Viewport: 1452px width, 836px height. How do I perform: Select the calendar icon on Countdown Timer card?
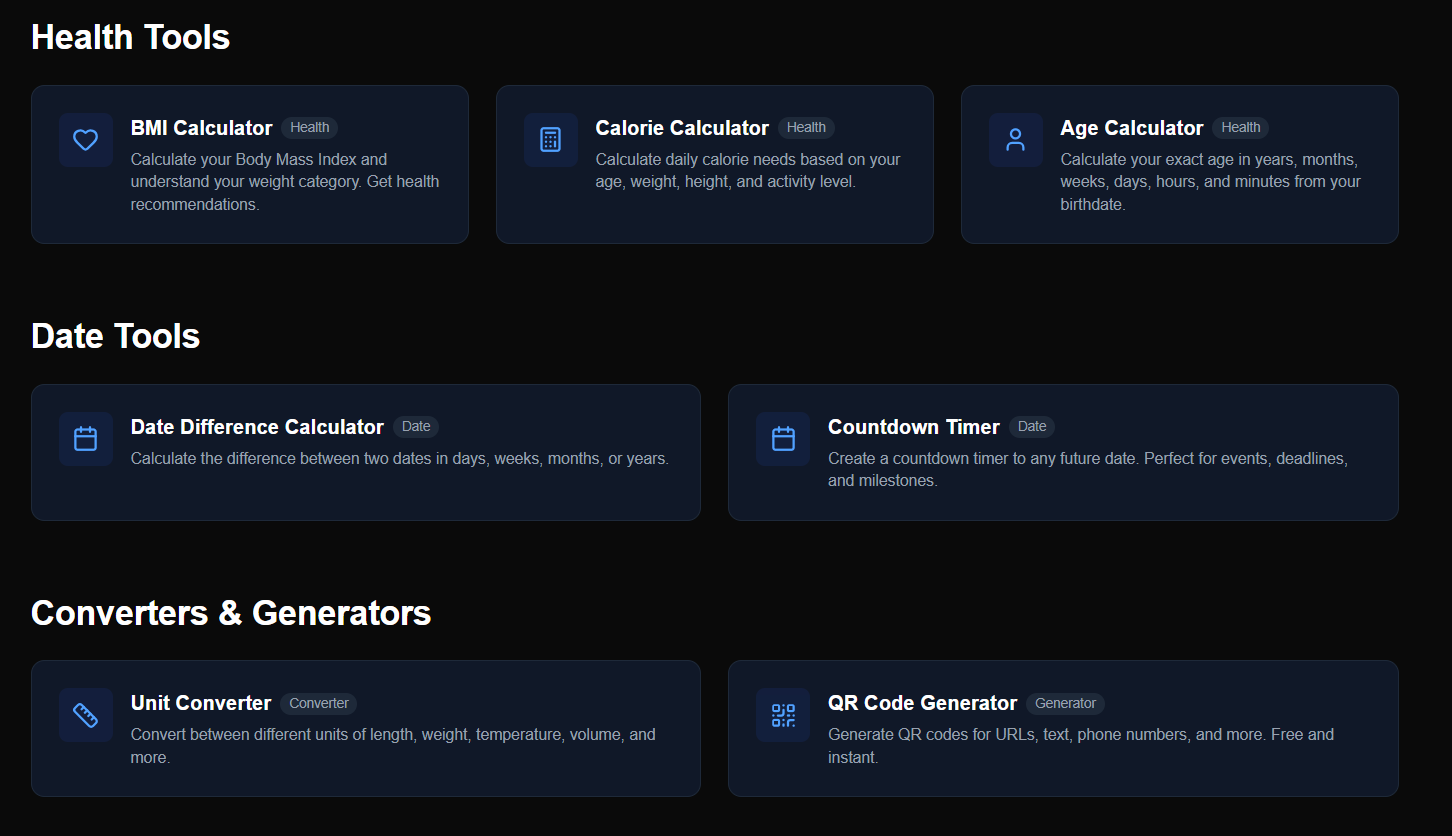[783, 439]
